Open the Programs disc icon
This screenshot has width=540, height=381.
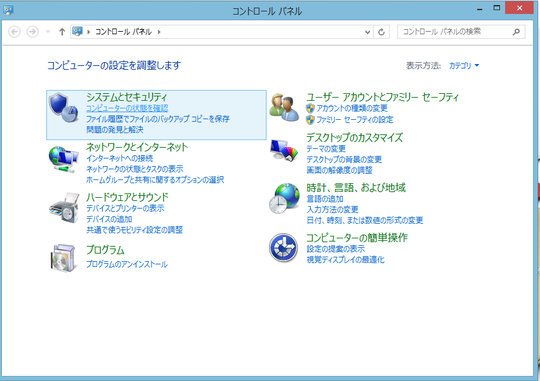[63, 258]
